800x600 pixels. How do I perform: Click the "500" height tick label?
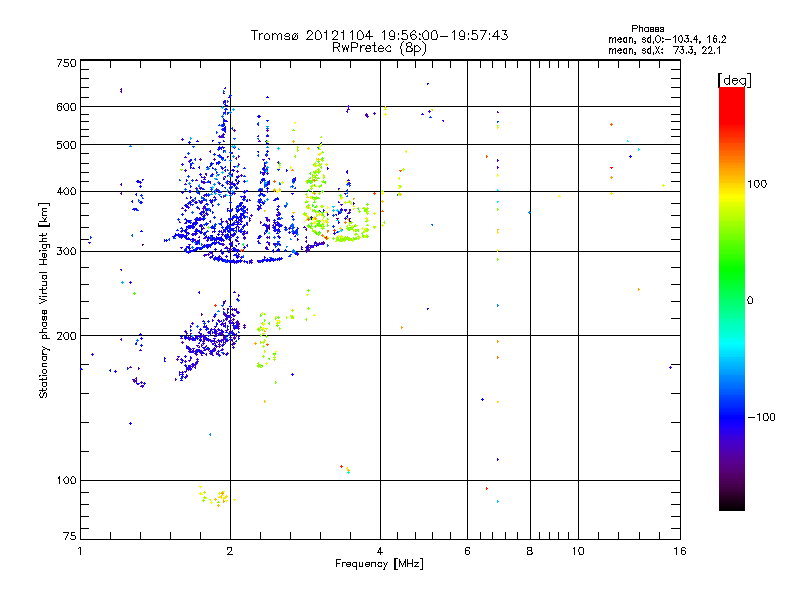[x=67, y=145]
